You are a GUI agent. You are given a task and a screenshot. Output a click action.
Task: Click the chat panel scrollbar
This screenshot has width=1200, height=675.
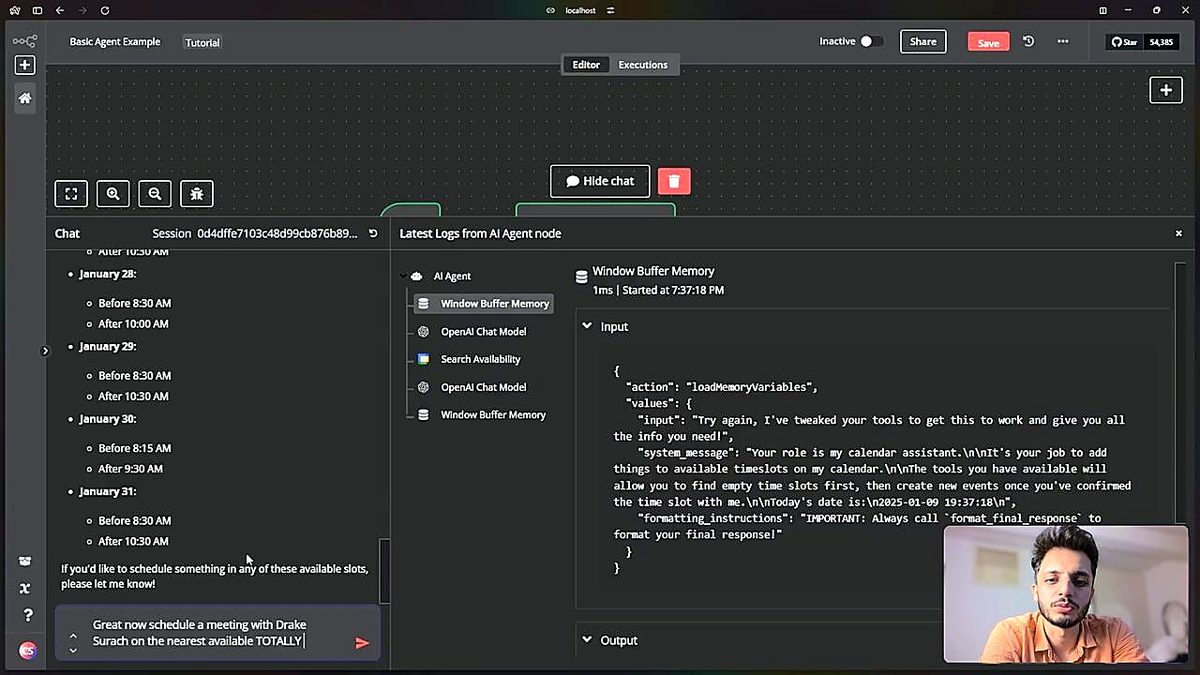tap(384, 570)
